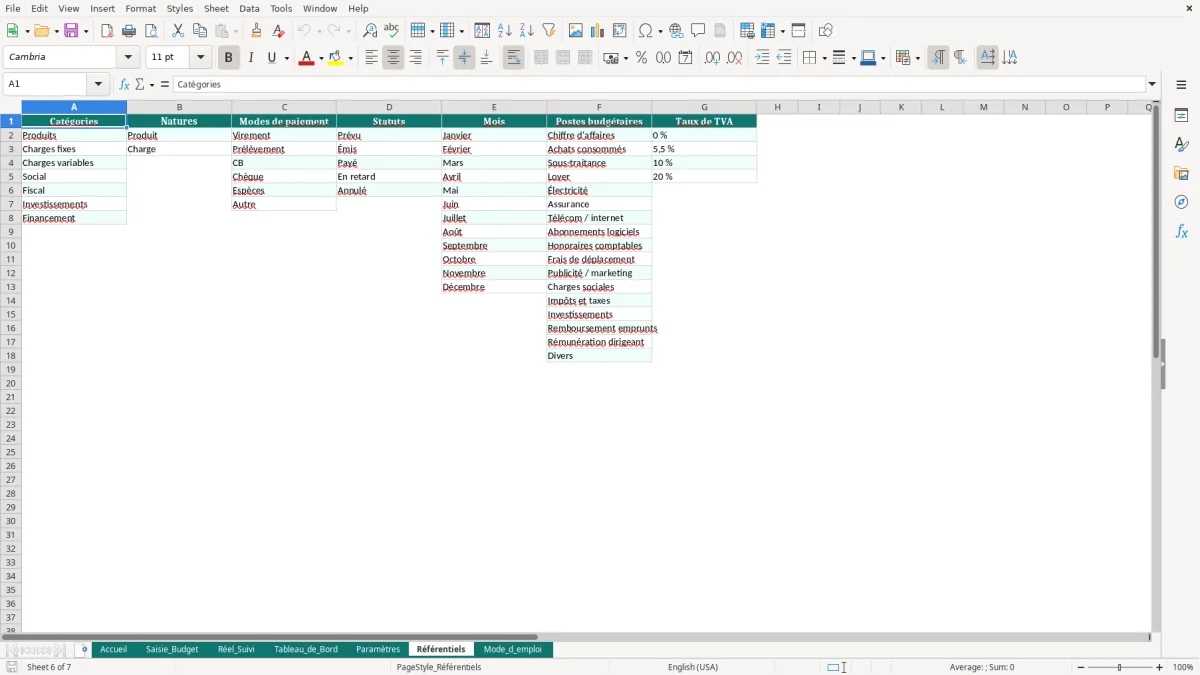Sort Ascending A to Z

pyautogui.click(x=504, y=31)
